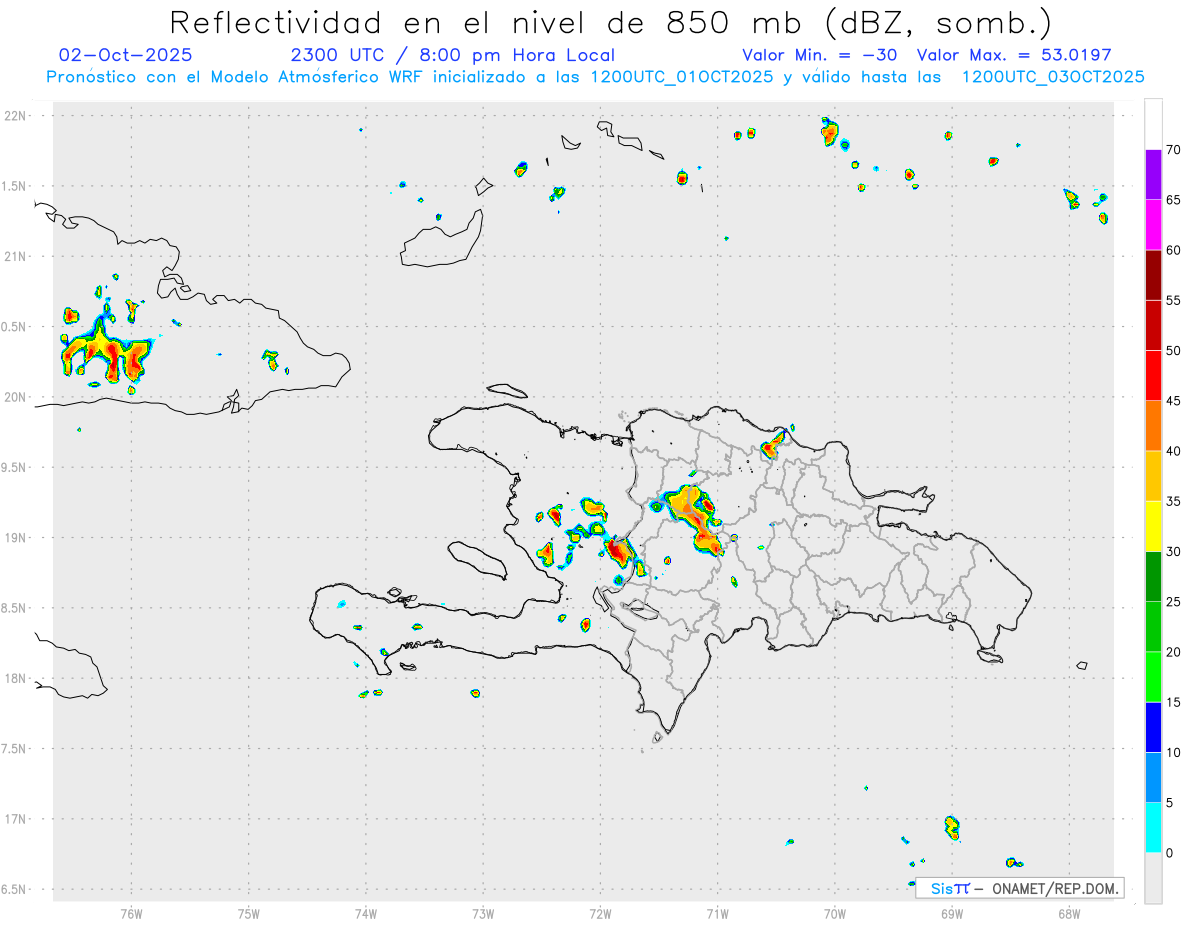Click the time label '2300 UTC / 8:00 pm Hora Local'

452,55
